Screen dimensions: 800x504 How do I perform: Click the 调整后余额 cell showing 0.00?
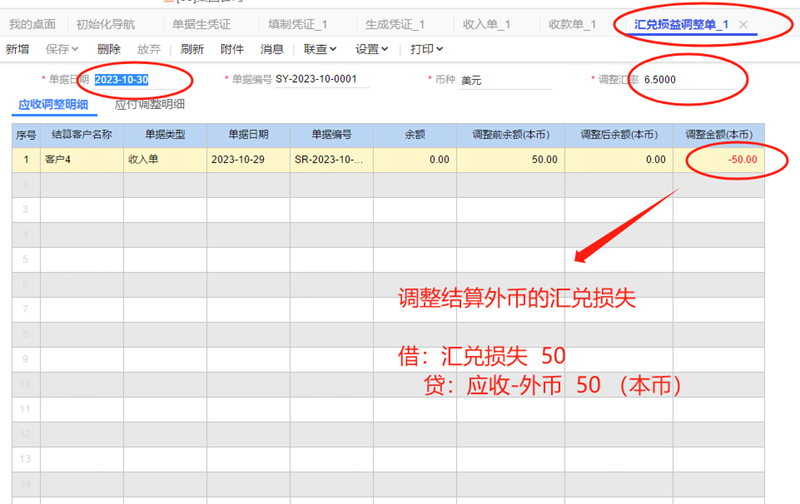(619, 160)
